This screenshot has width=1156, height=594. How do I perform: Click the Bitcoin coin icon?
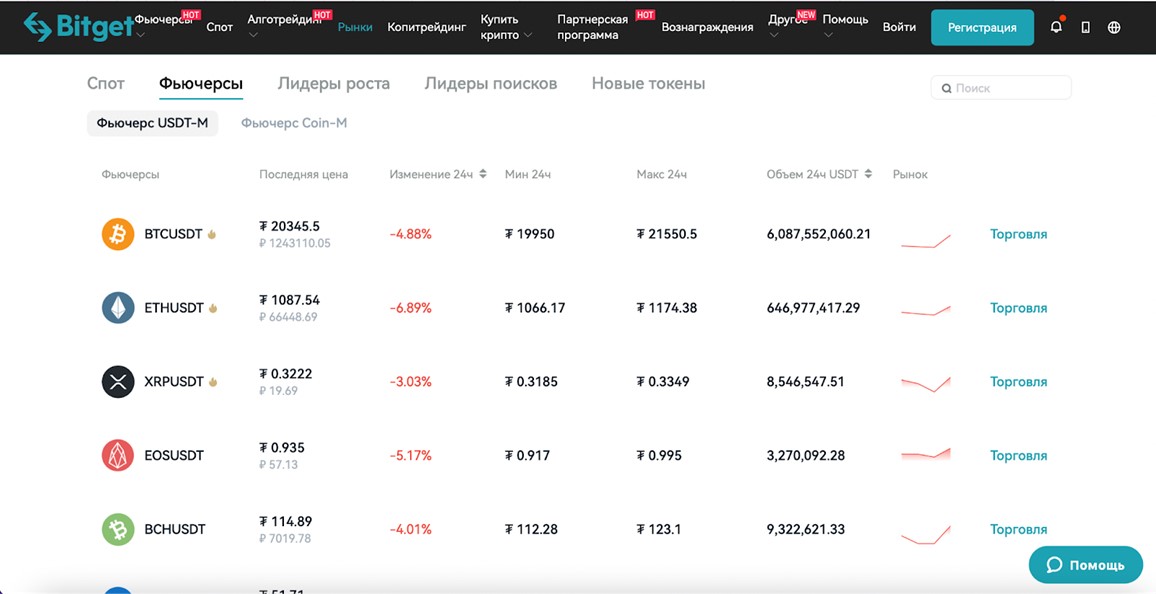(118, 234)
